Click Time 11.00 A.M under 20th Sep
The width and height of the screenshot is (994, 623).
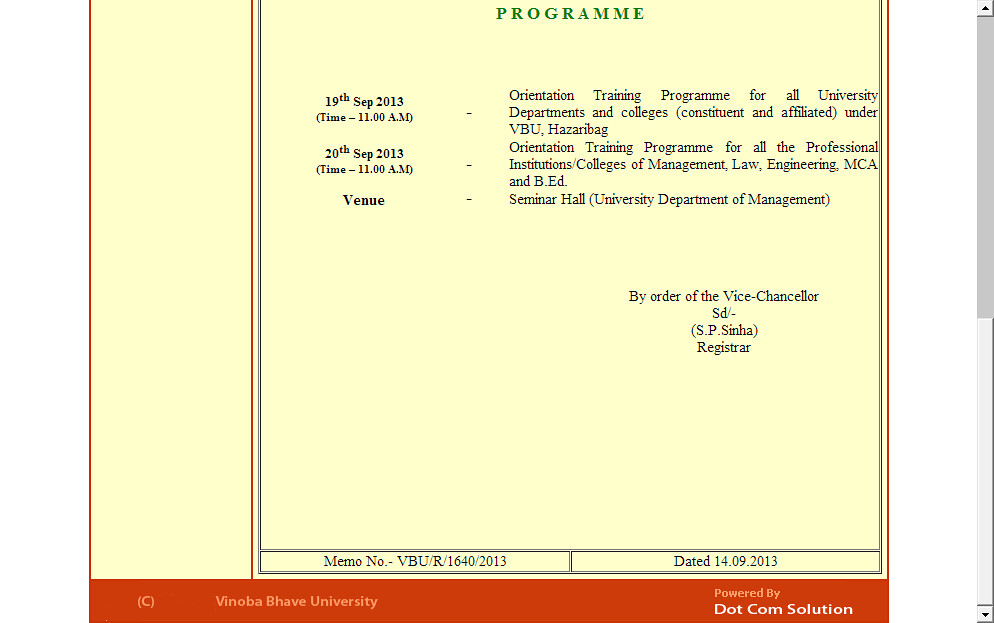tap(365, 169)
